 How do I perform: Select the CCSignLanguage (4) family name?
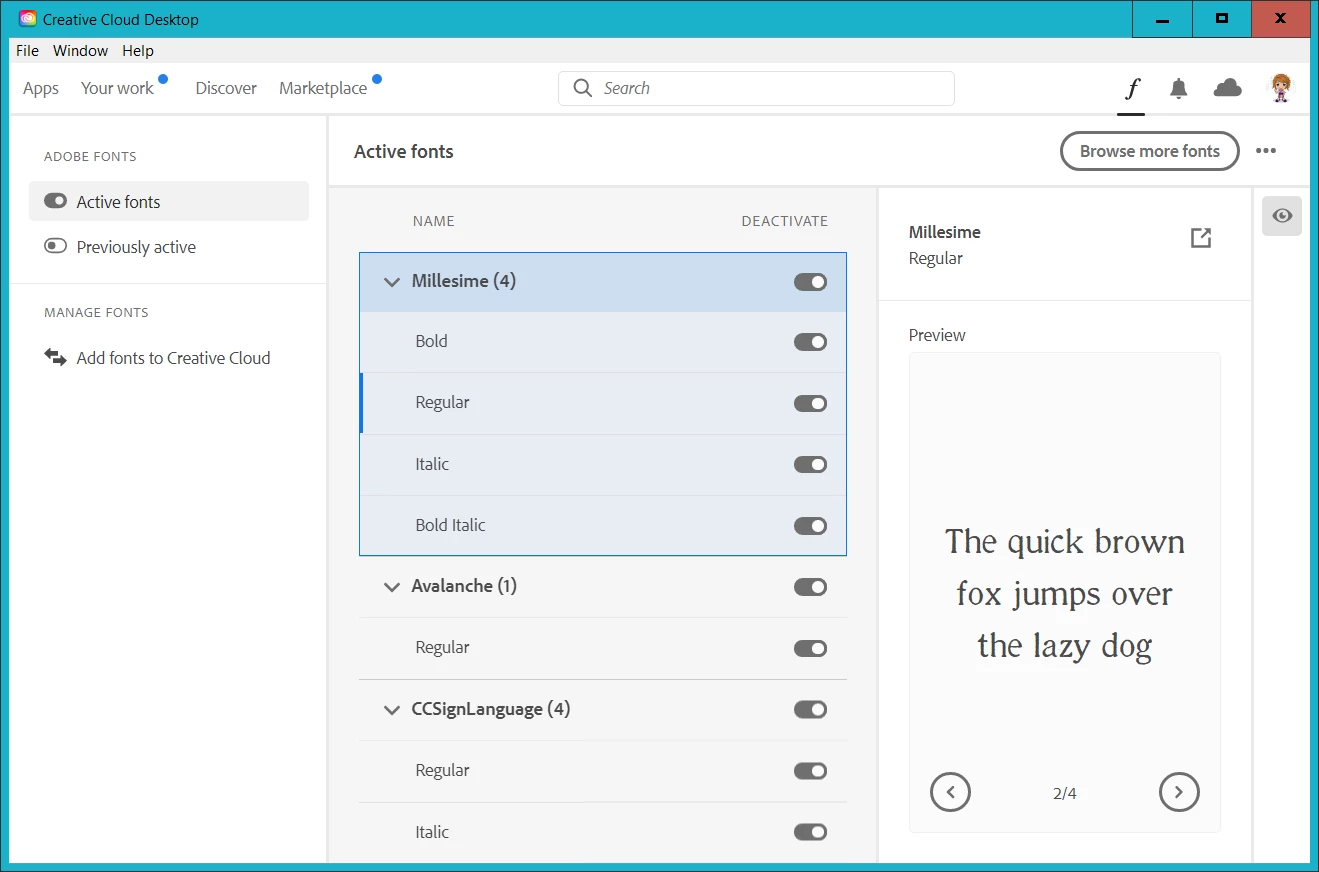(x=491, y=709)
